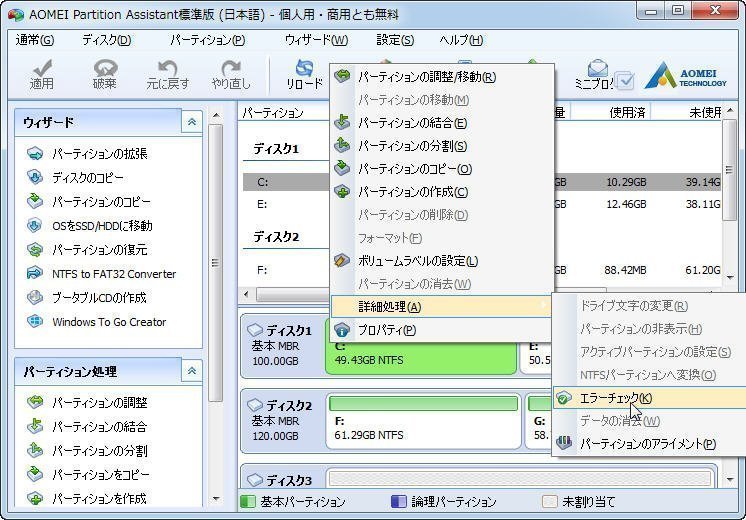Click the envelope icon in the toolbar
746x520 pixels.
click(x=598, y=68)
